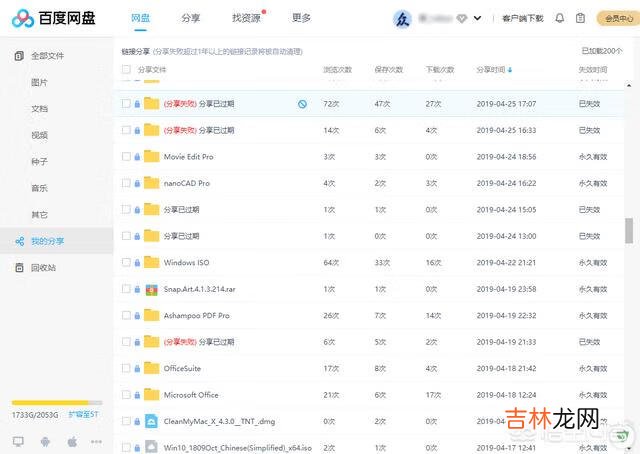The image size is (640, 454).
Task: Click the Apple client icon
Action: (x=72, y=441)
